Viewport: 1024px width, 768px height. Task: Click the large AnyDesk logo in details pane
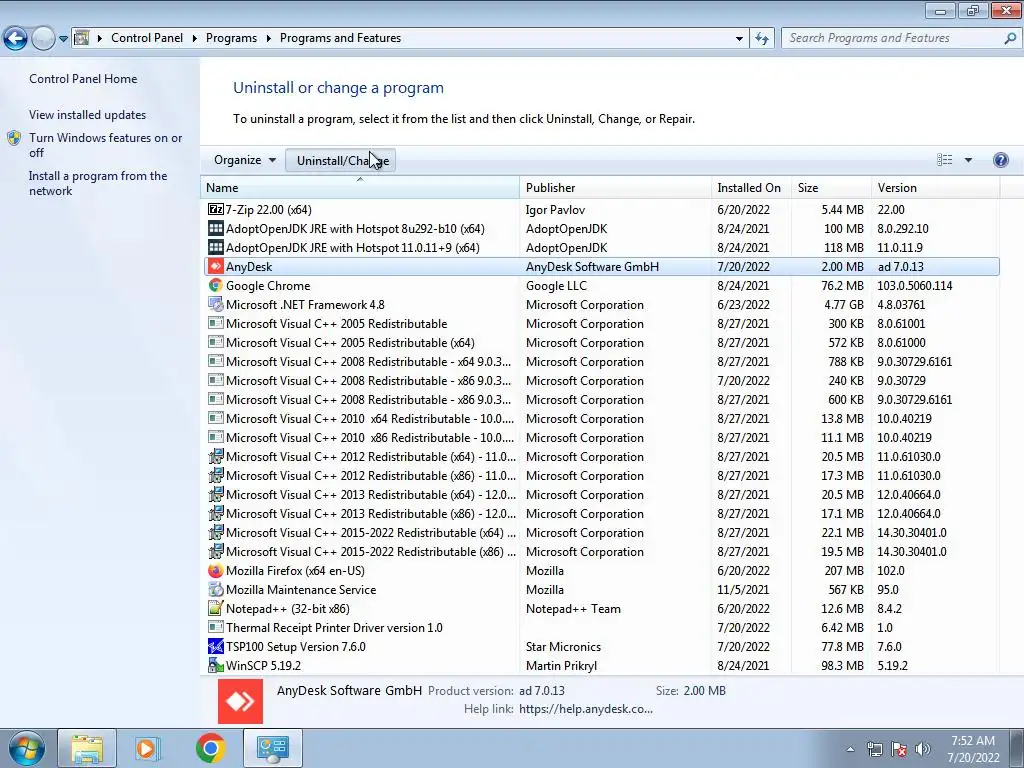[x=240, y=701]
